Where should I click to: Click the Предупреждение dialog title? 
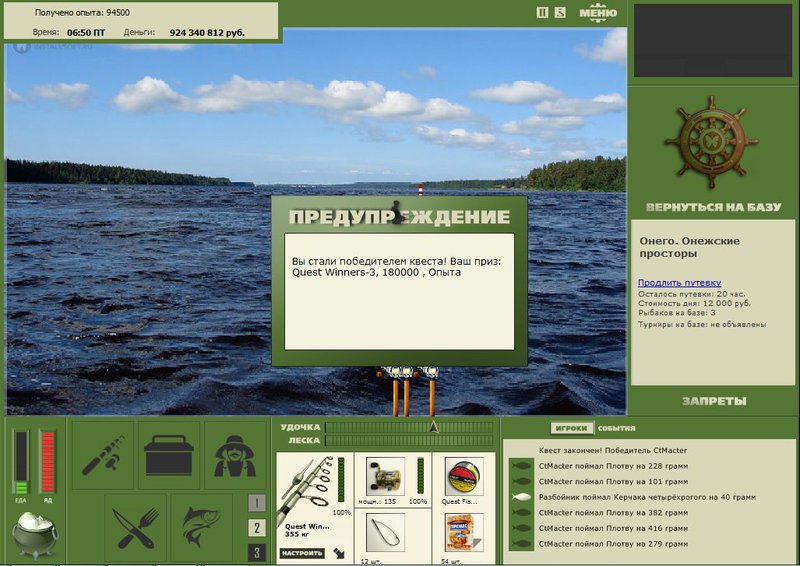click(x=399, y=217)
